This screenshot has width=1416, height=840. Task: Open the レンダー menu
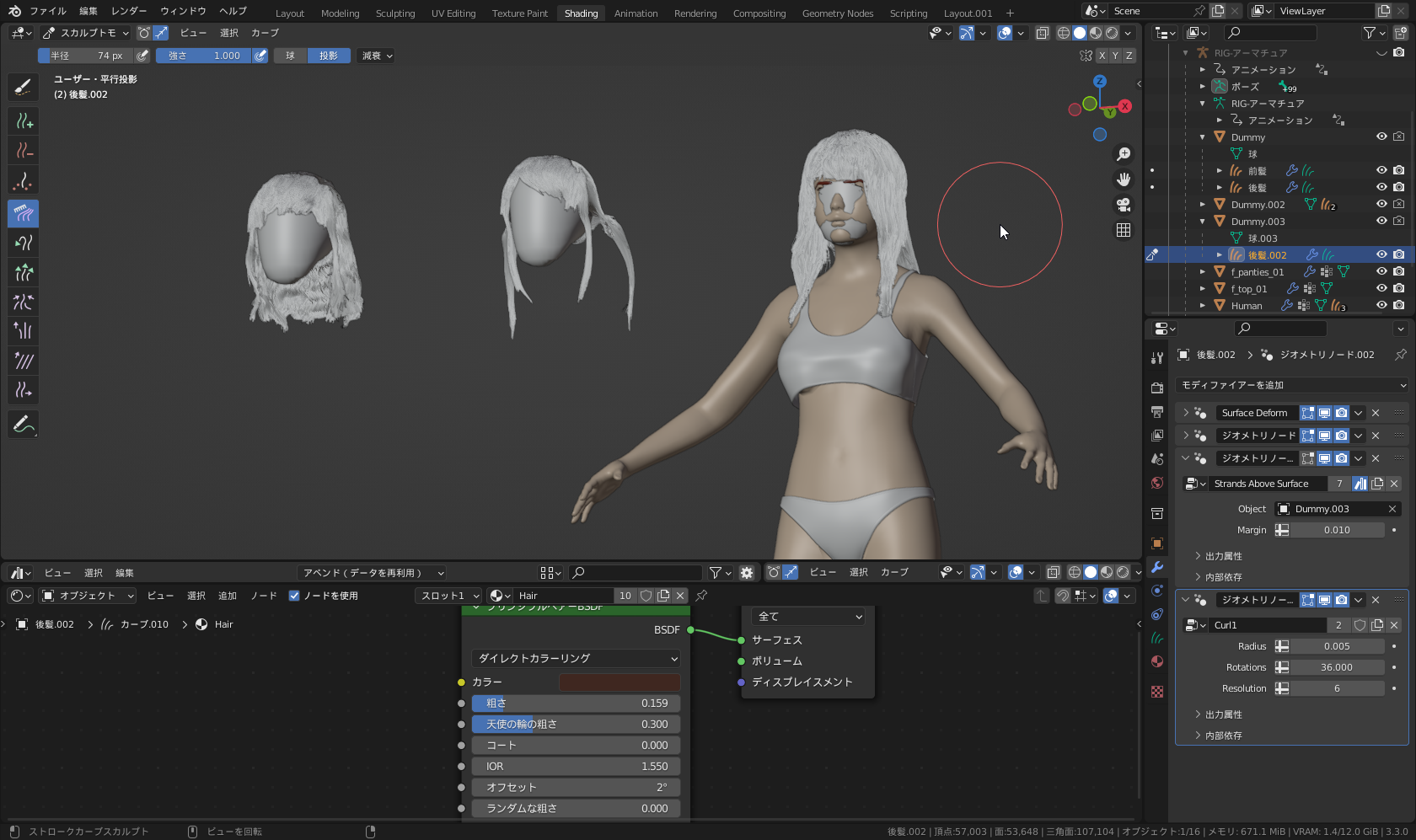click(128, 11)
